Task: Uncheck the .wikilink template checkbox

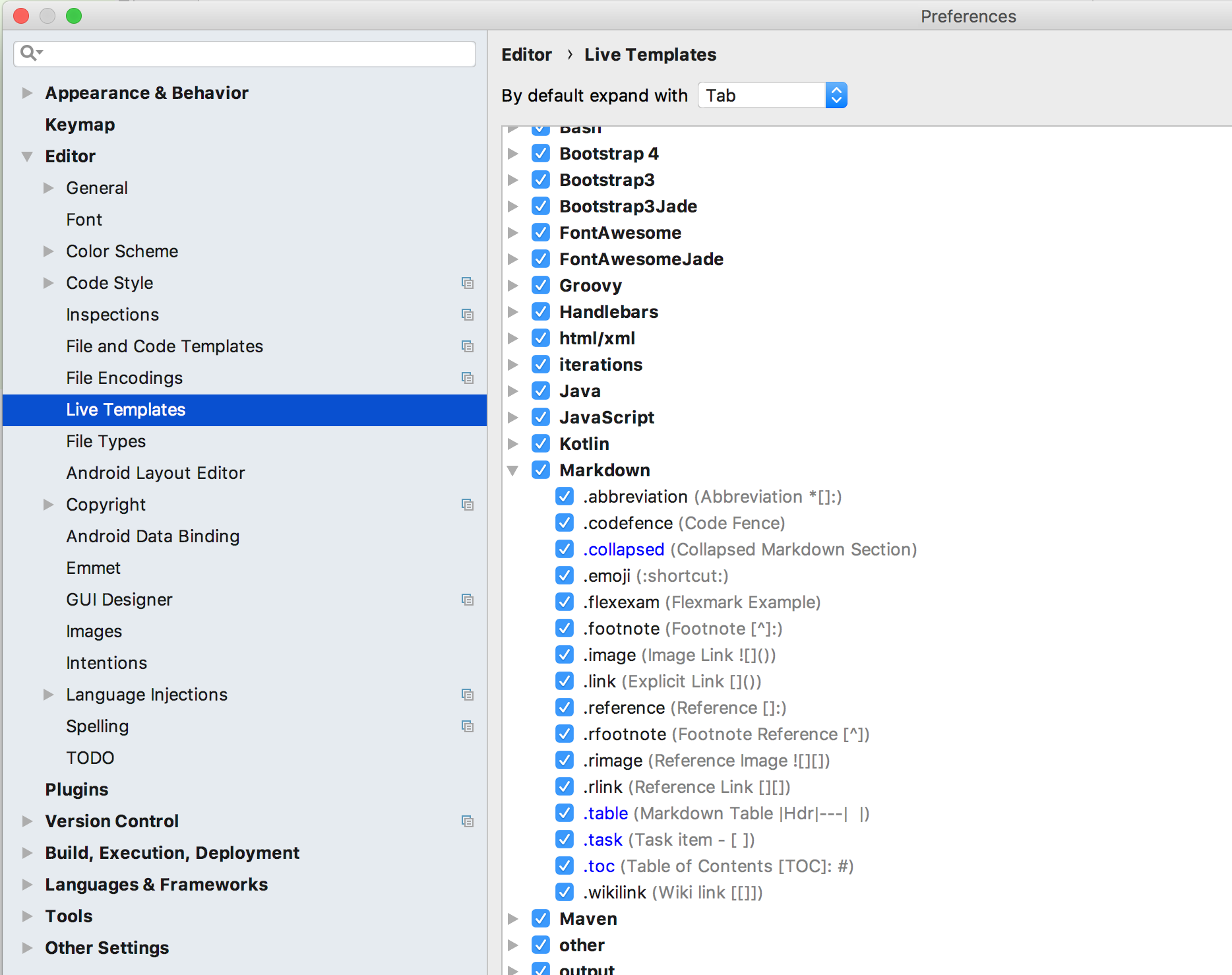Action: pos(565,892)
